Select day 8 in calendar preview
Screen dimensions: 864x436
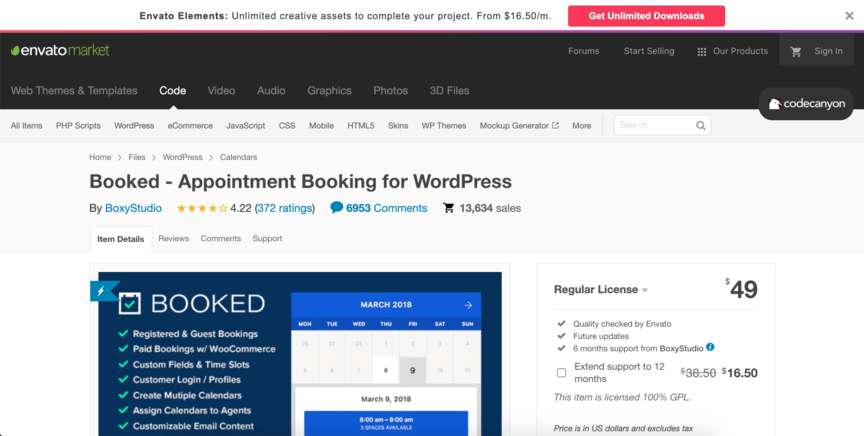(x=386, y=370)
